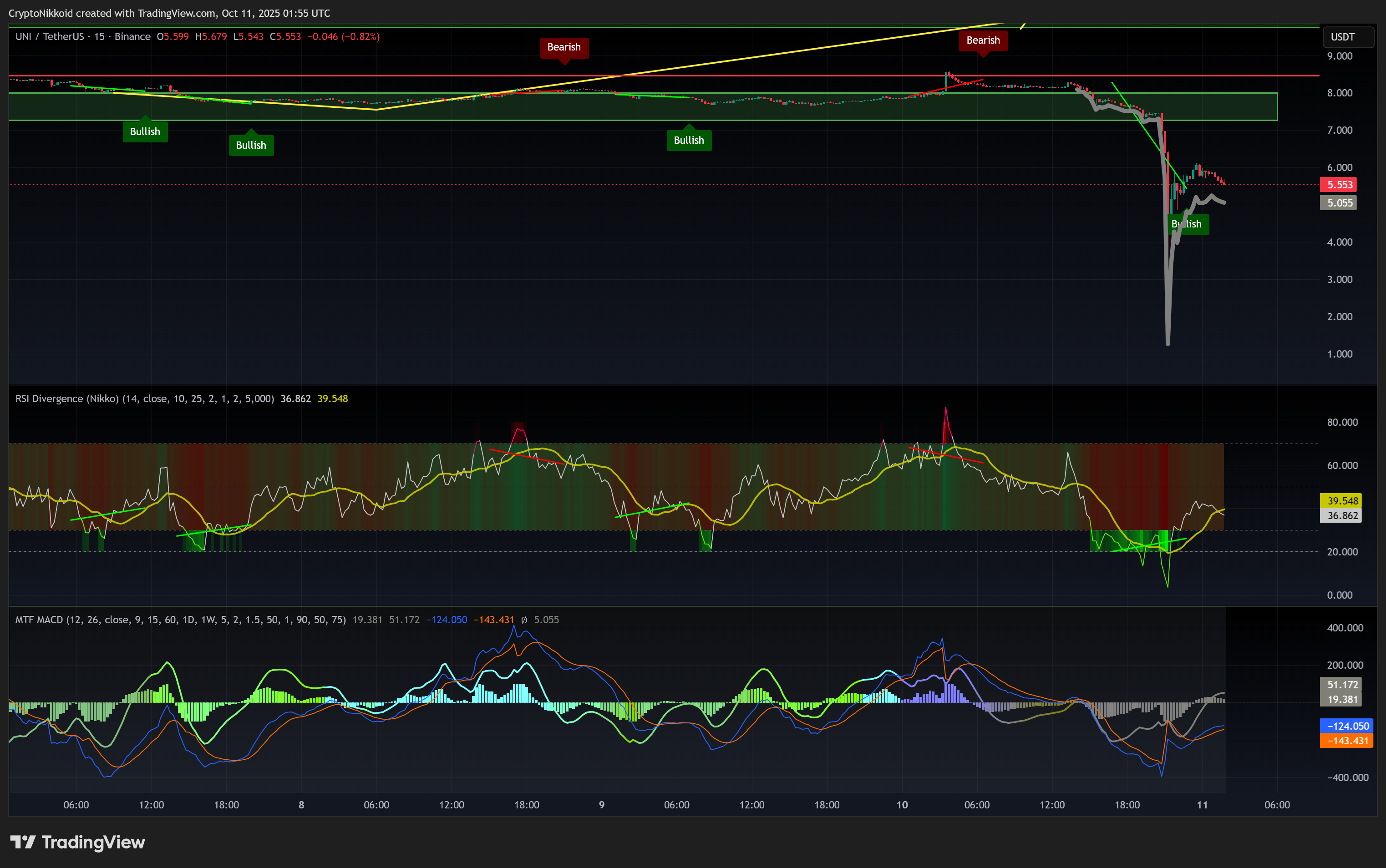Click the 400.000 MACD scale label

pos(1345,627)
